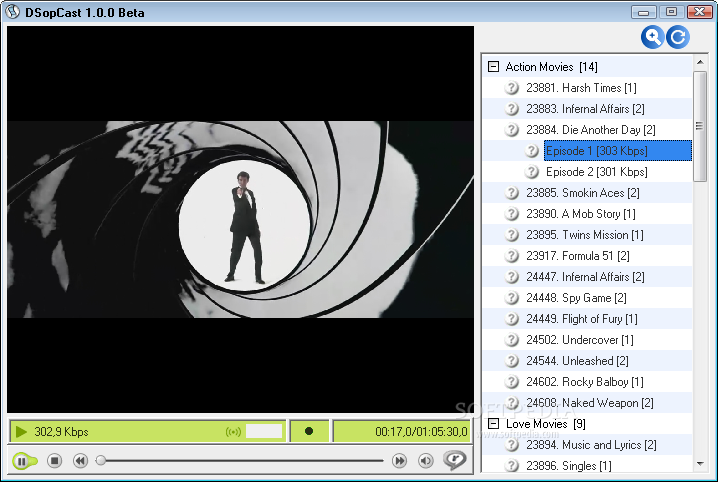
Task: Select 23881. Harsh Times channel
Action: (581, 88)
